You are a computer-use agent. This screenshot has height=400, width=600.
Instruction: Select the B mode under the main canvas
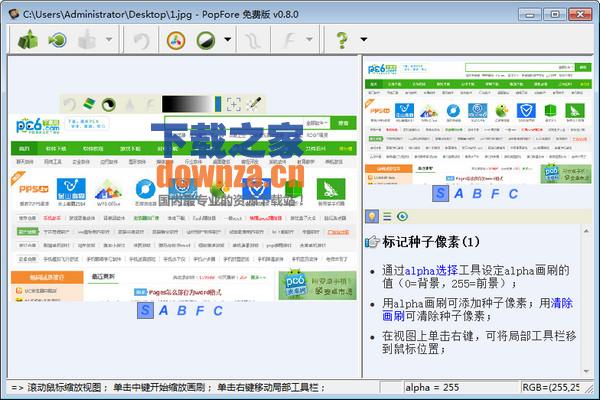click(182, 310)
